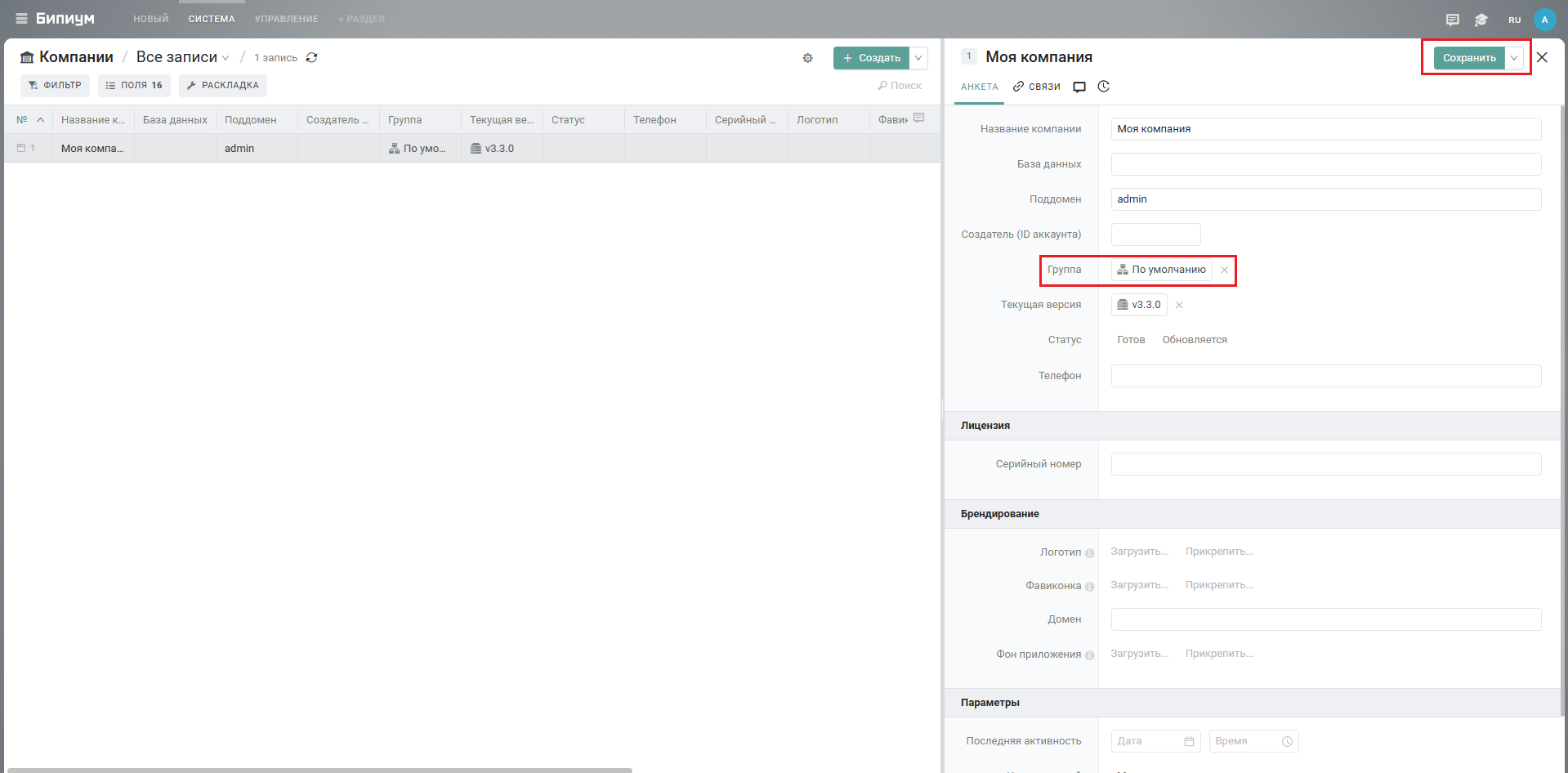Click Название компании input field

(1326, 129)
